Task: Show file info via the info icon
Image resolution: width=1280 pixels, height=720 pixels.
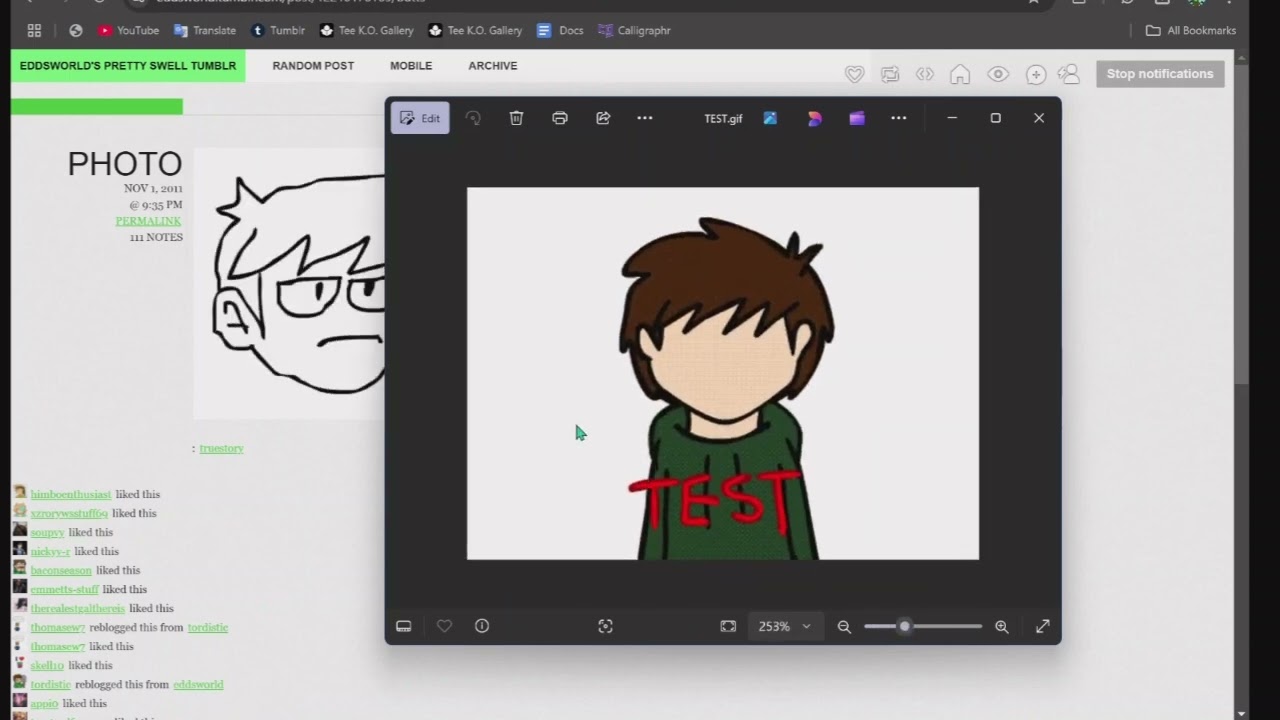Action: 482,626
